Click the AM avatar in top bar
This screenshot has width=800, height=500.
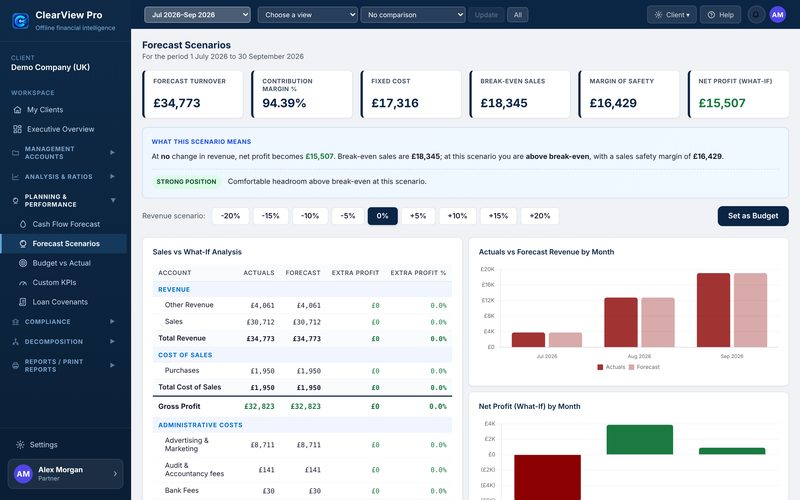(x=778, y=15)
